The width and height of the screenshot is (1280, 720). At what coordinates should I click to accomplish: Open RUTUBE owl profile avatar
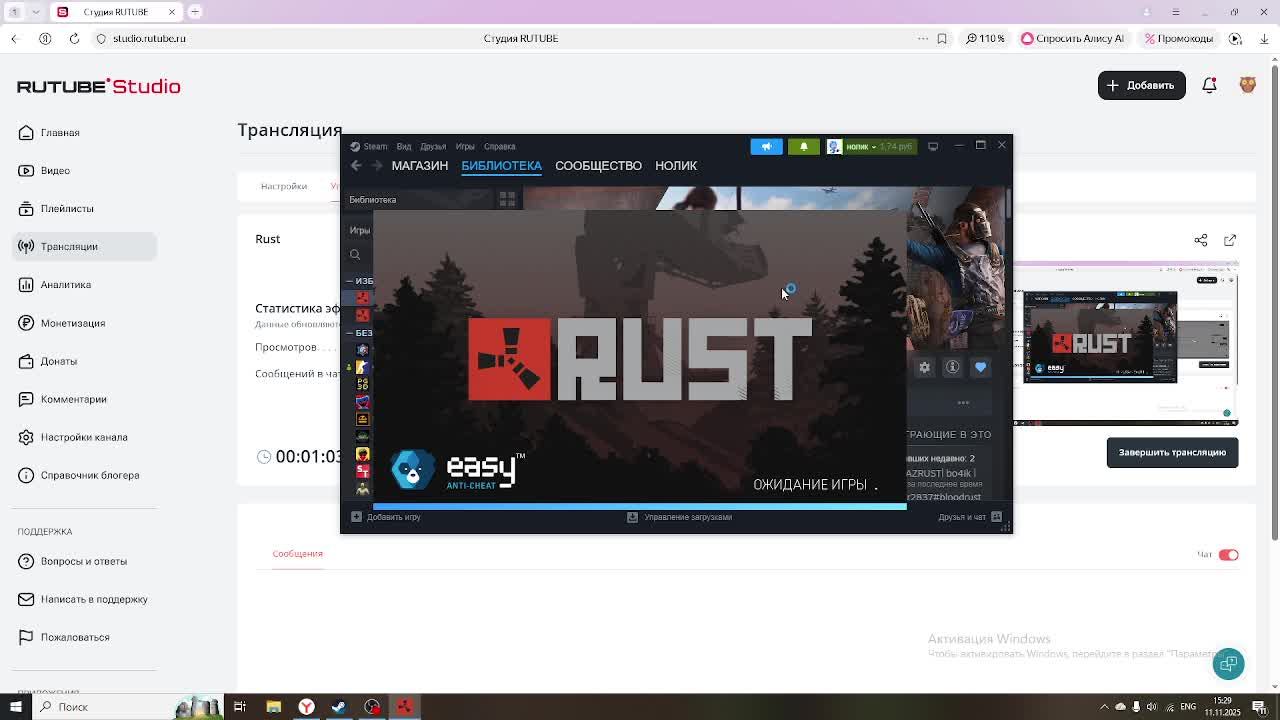[1247, 85]
